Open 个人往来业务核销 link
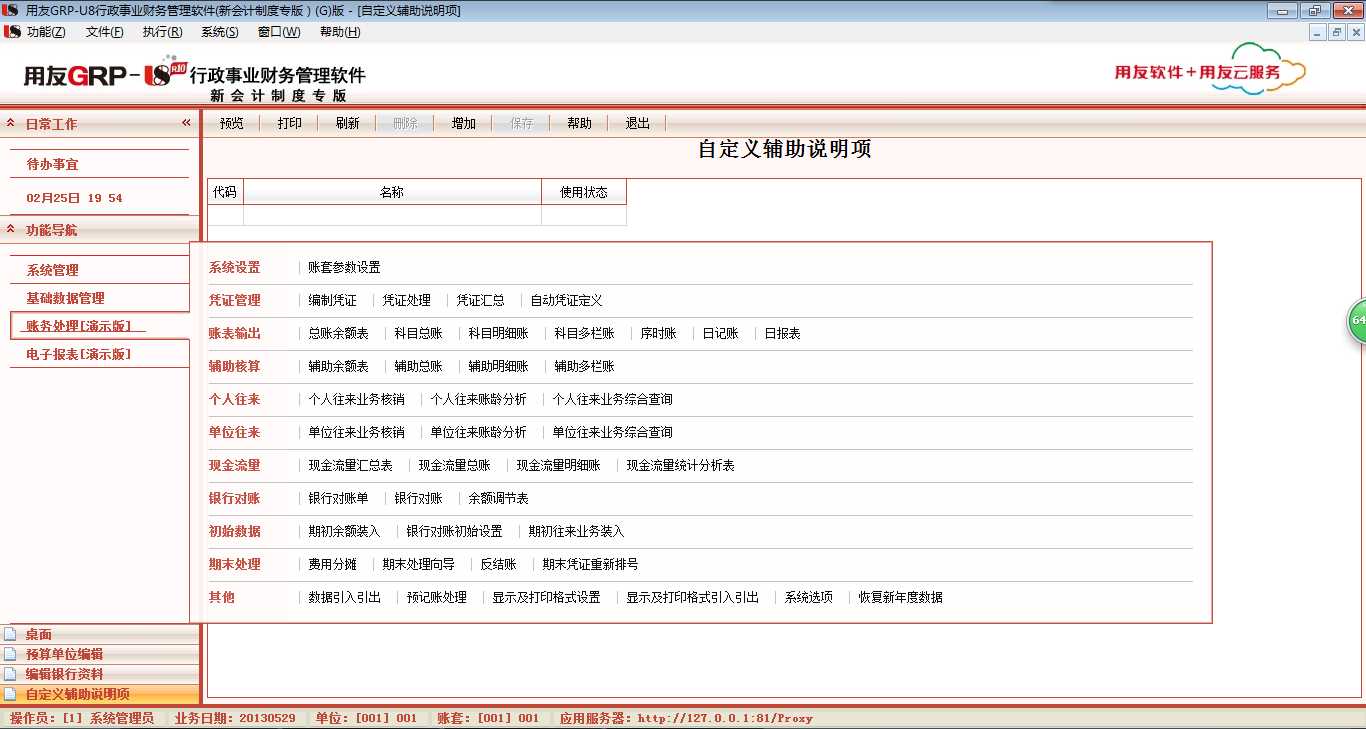This screenshot has width=1366, height=729. [356, 399]
